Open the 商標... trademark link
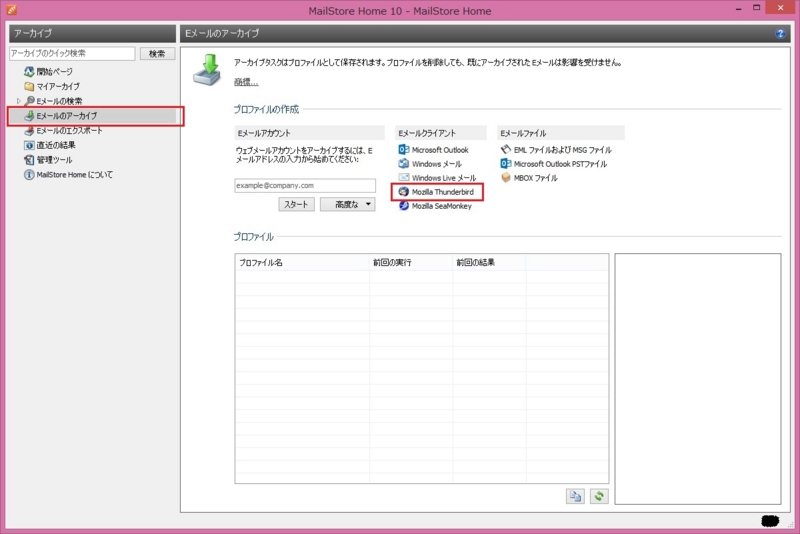The width and height of the screenshot is (800, 534). click(246, 82)
